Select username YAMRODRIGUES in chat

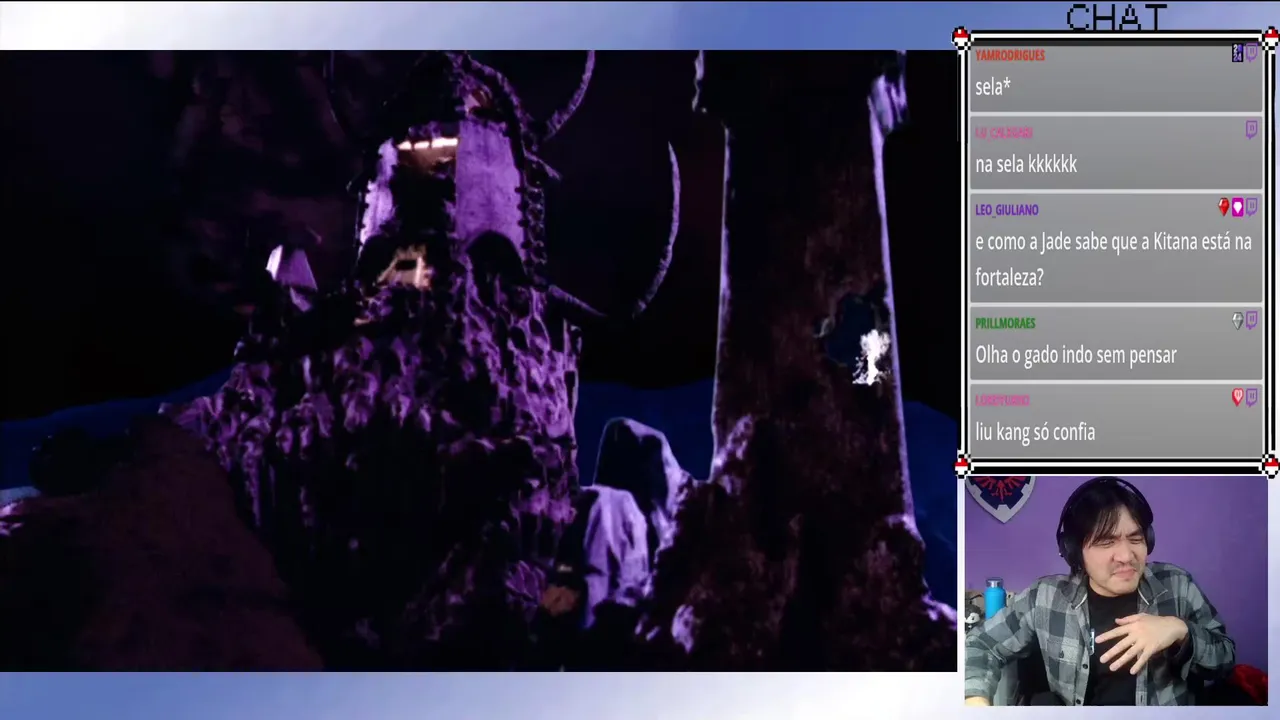coord(1010,55)
